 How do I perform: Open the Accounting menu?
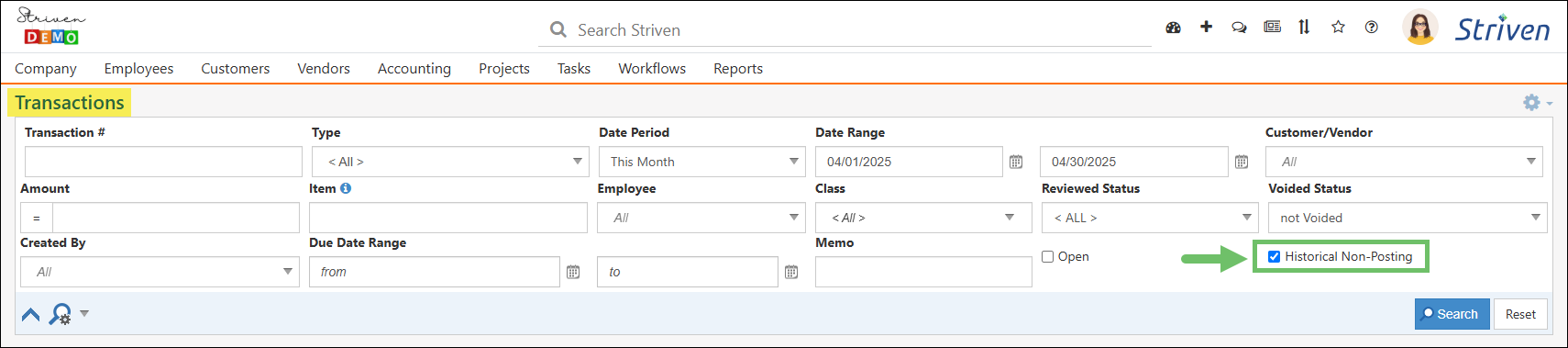coord(414,68)
